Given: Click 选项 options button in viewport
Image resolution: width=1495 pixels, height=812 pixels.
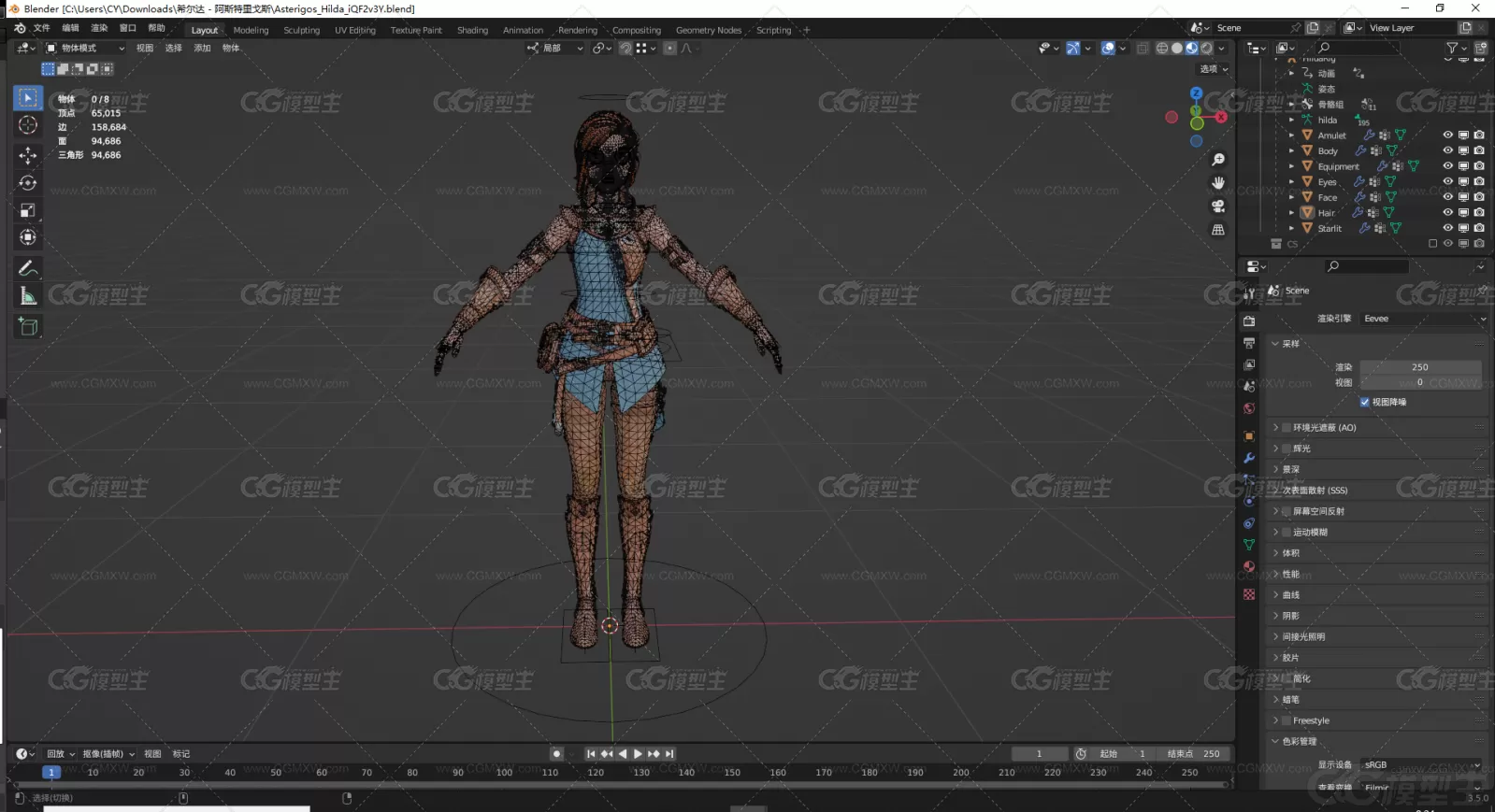Looking at the screenshot, I should pos(1214,69).
